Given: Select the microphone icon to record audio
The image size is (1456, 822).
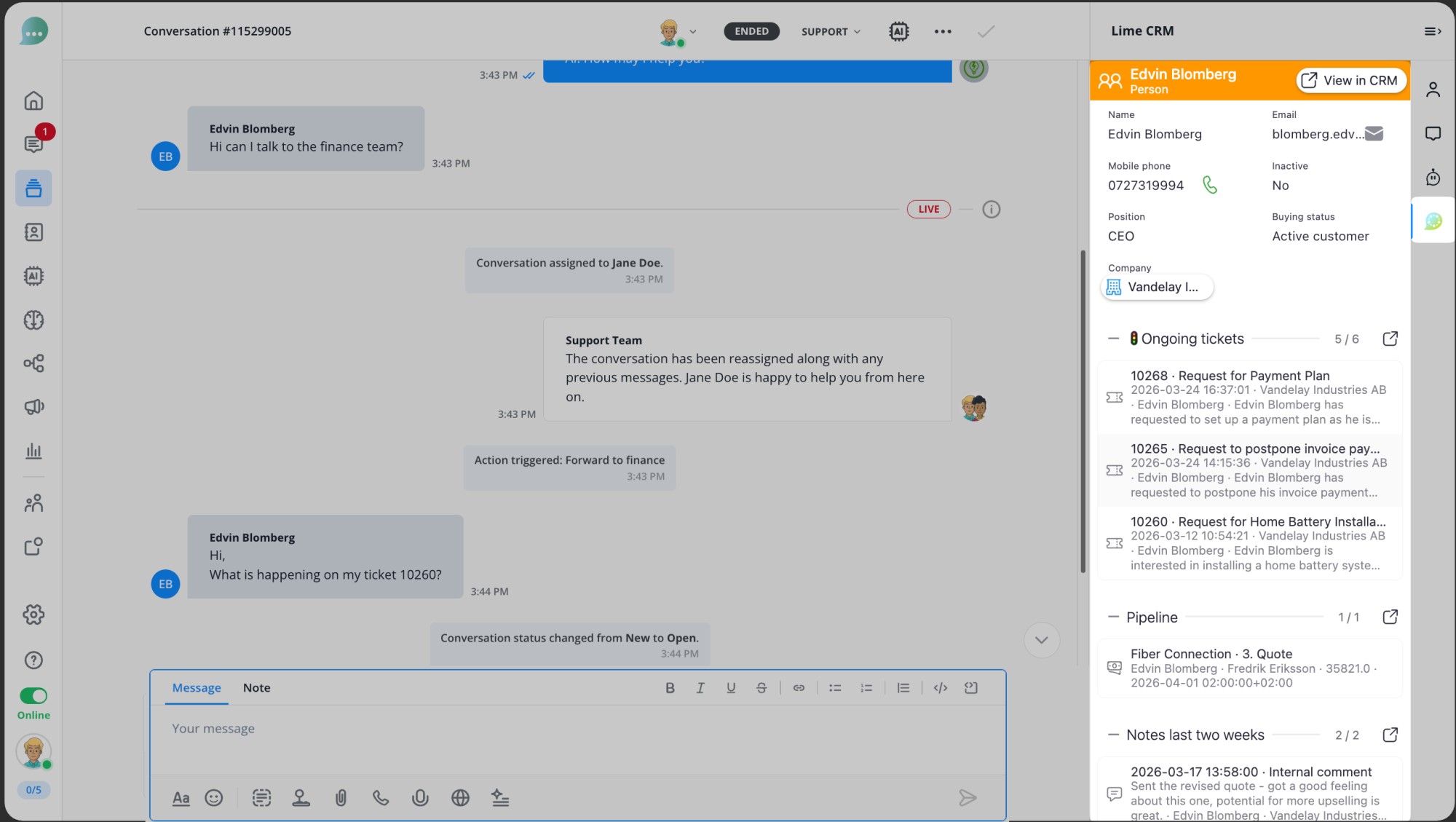Looking at the screenshot, I should pyautogui.click(x=419, y=798).
